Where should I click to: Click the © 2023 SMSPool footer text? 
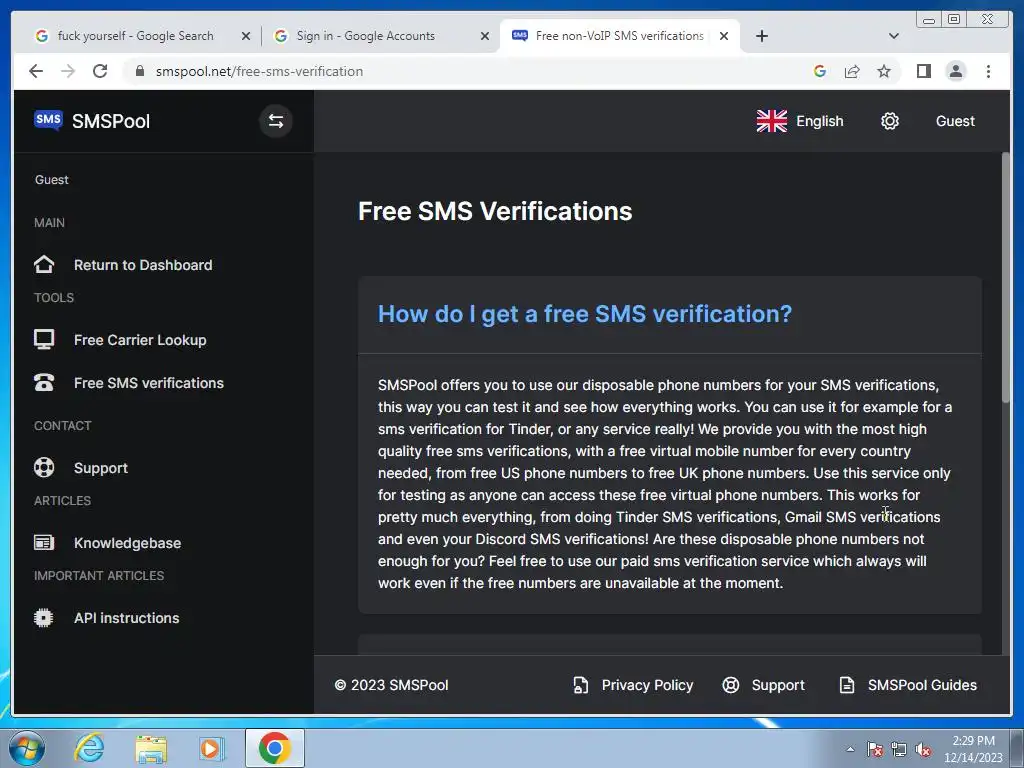tap(391, 685)
